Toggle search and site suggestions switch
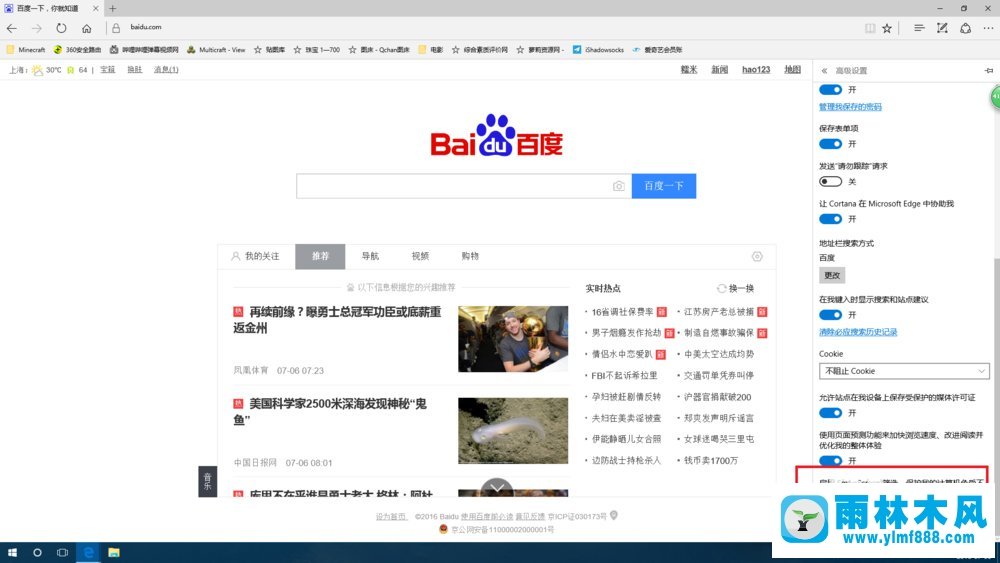 click(x=830, y=315)
